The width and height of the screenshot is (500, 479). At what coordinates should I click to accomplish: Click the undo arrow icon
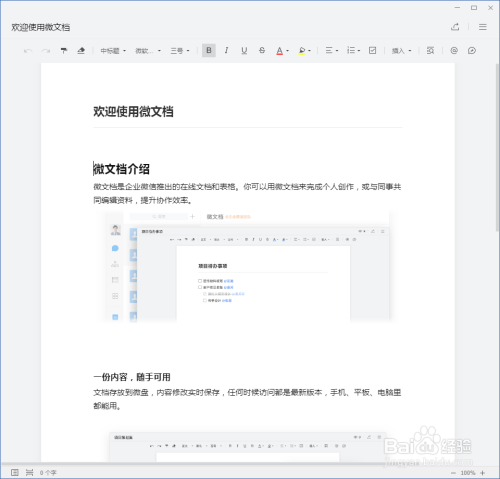tap(28, 51)
